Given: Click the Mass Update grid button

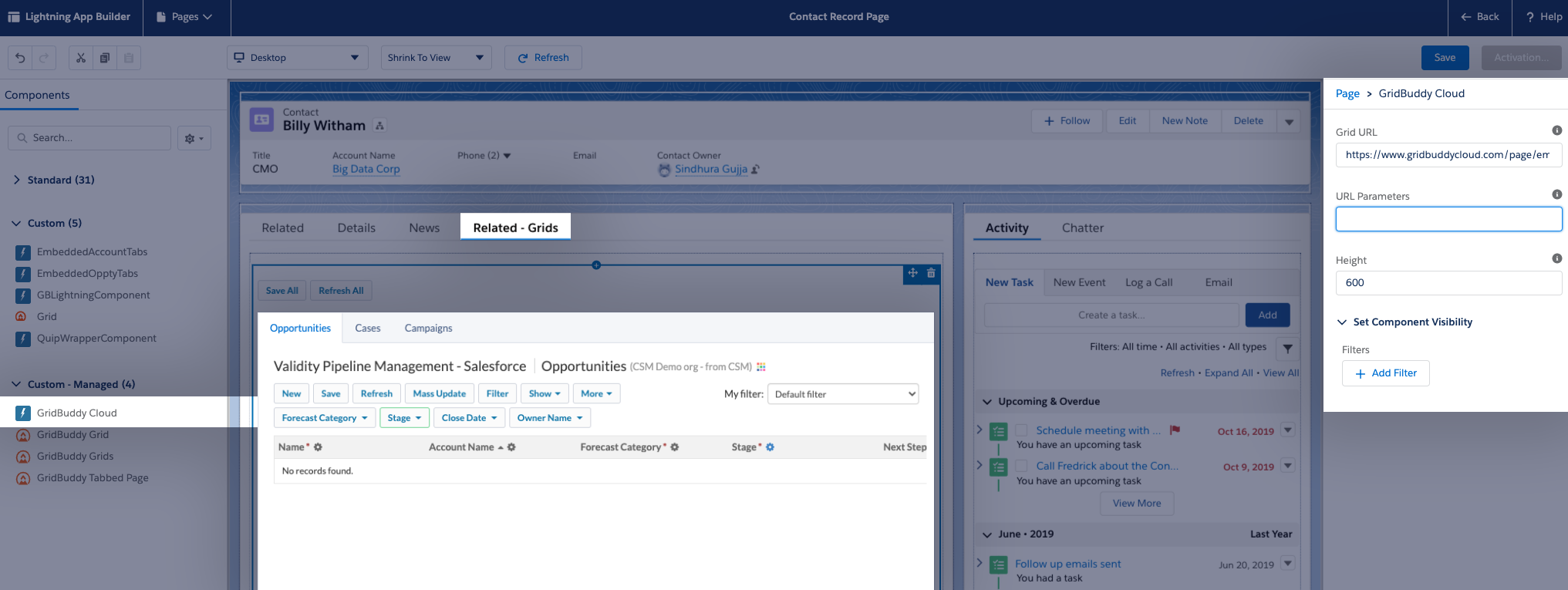Looking at the screenshot, I should [439, 394].
